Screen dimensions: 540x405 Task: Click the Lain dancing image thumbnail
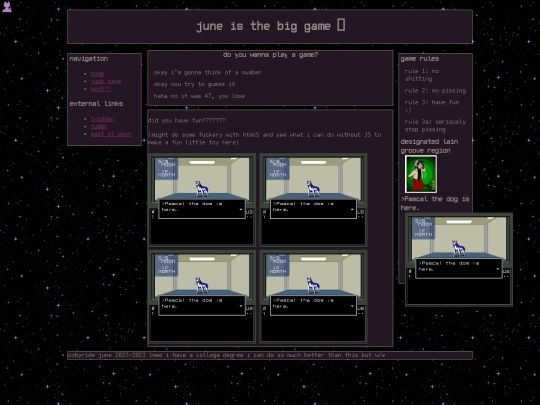click(421, 174)
